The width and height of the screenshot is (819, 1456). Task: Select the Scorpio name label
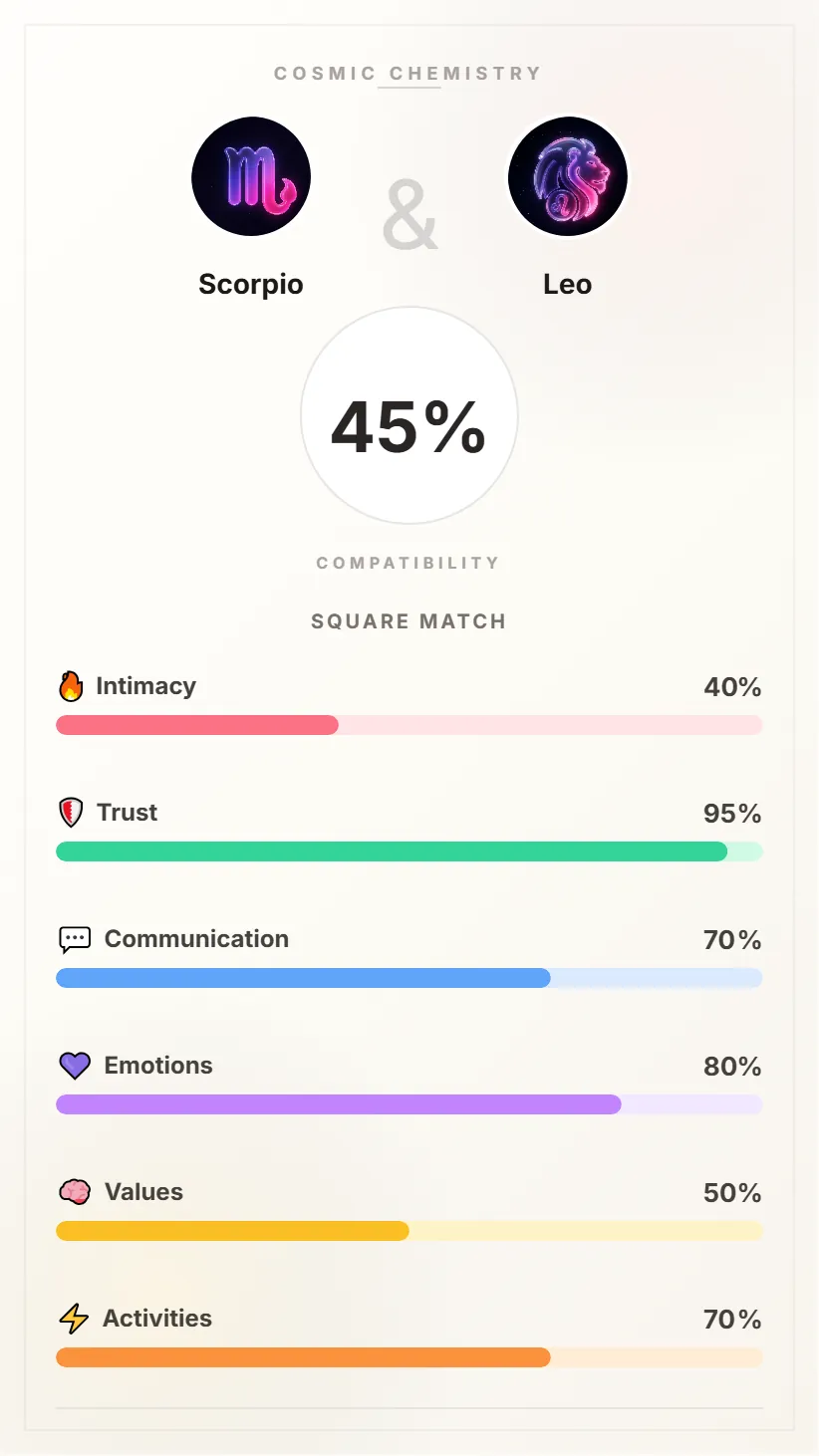pyautogui.click(x=250, y=284)
